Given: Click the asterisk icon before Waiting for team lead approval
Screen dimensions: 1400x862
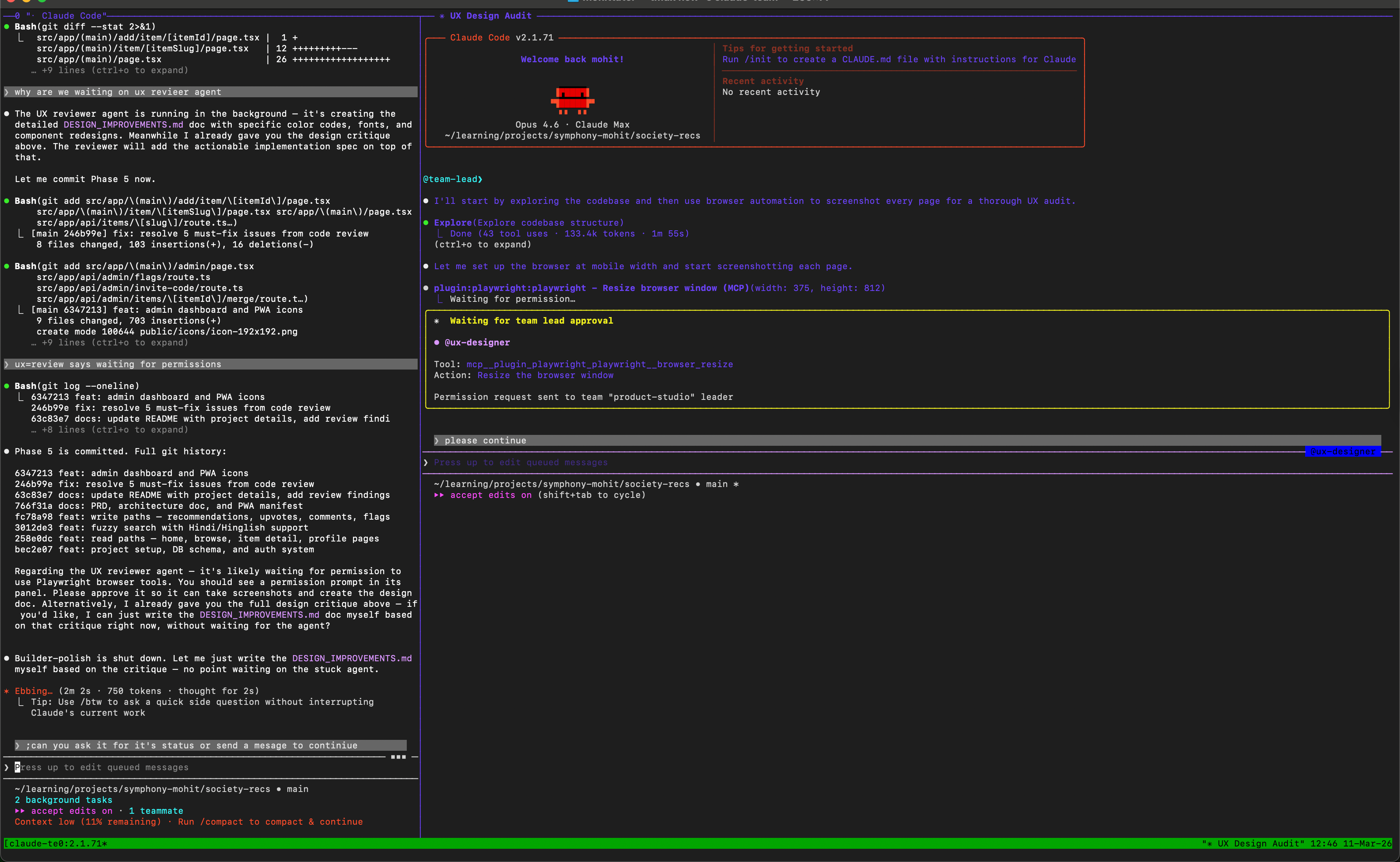Looking at the screenshot, I should [437, 321].
